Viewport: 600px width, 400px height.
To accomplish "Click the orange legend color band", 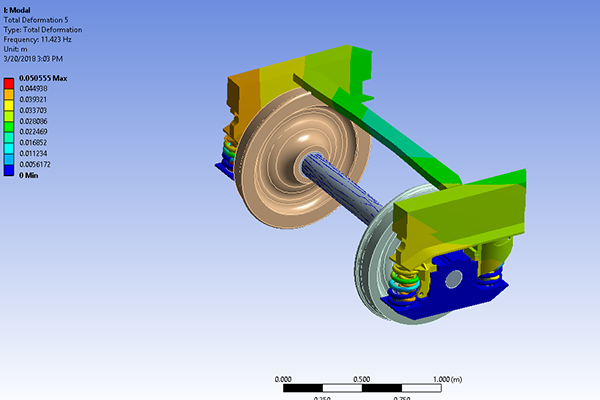I will click(9, 95).
